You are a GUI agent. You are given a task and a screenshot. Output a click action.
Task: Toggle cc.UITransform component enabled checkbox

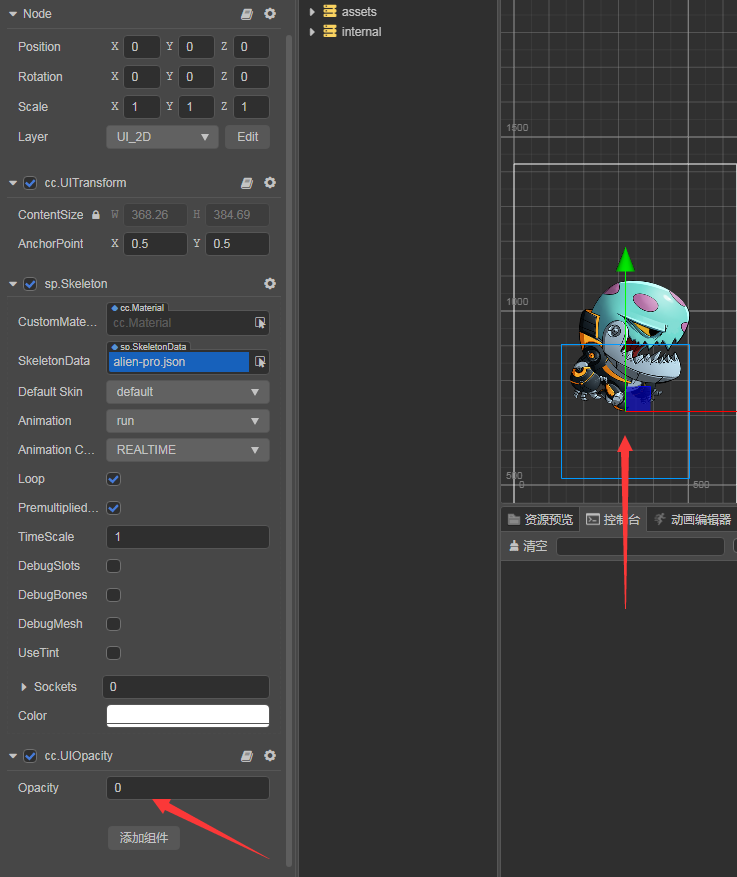30,183
